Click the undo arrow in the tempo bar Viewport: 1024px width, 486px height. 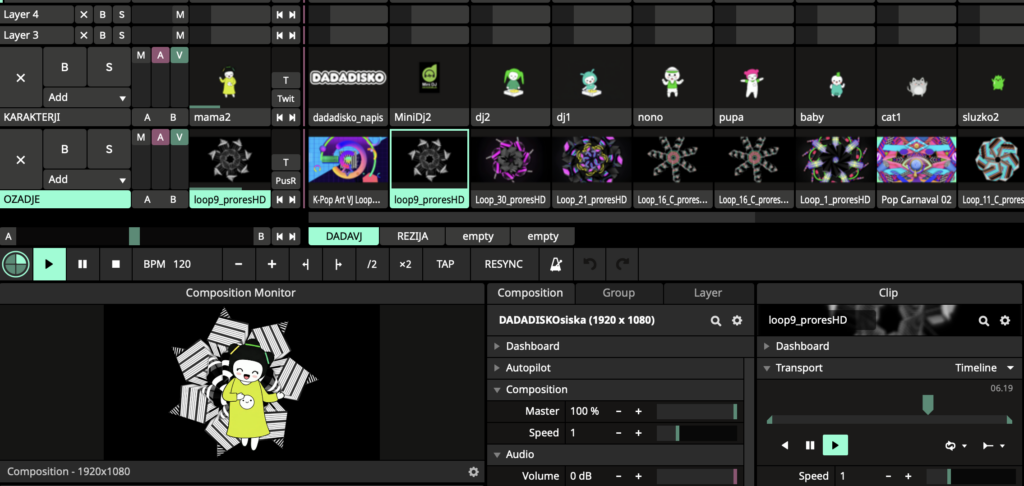tap(591, 264)
